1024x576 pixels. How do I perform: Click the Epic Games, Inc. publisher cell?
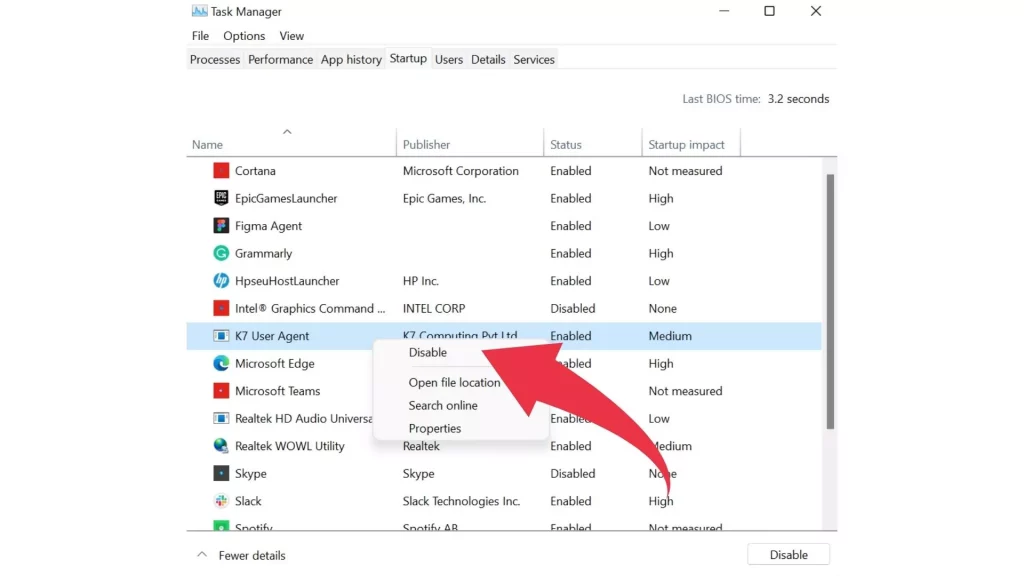pyautogui.click(x=444, y=199)
